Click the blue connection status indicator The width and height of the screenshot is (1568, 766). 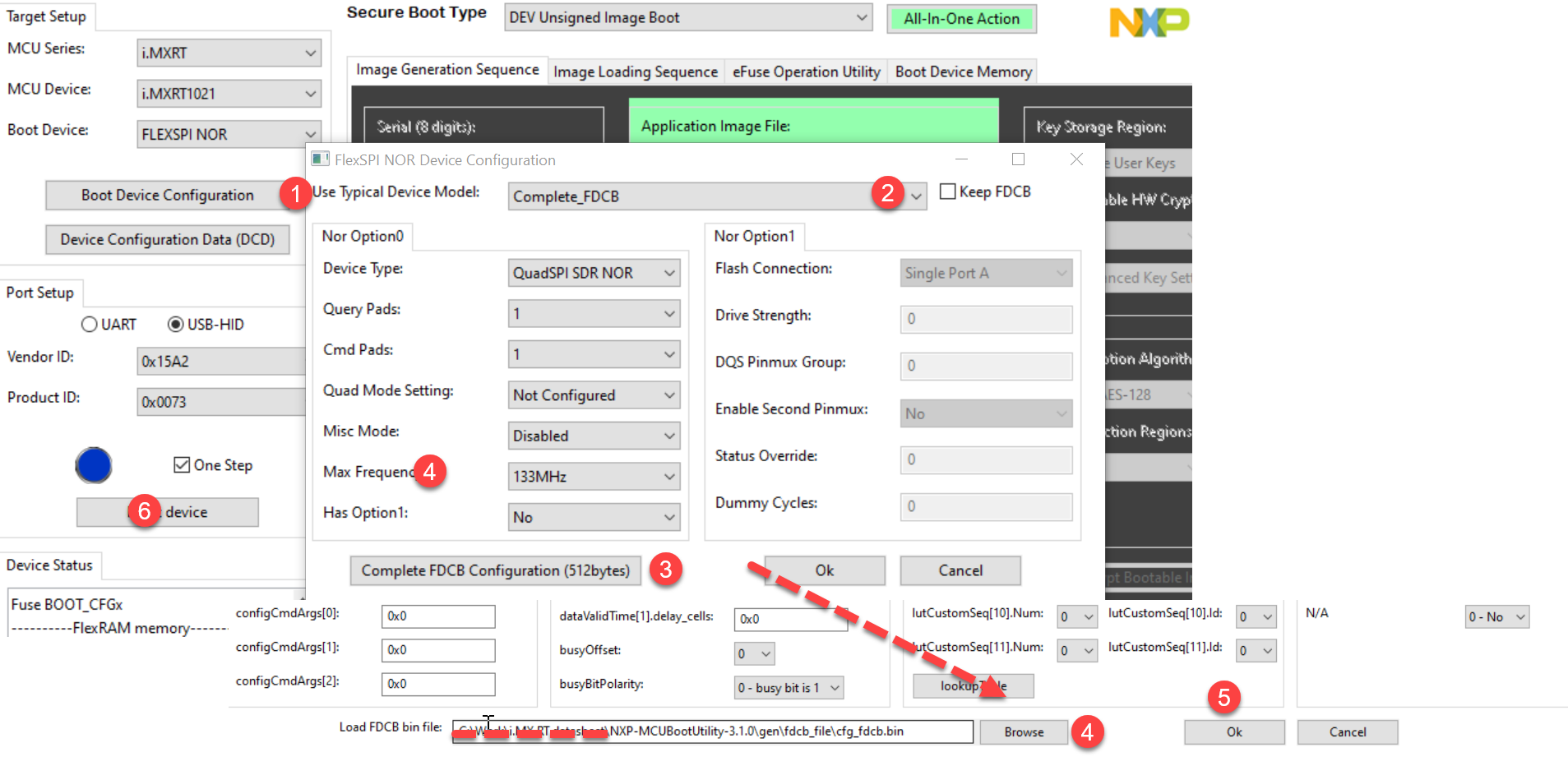click(x=94, y=465)
